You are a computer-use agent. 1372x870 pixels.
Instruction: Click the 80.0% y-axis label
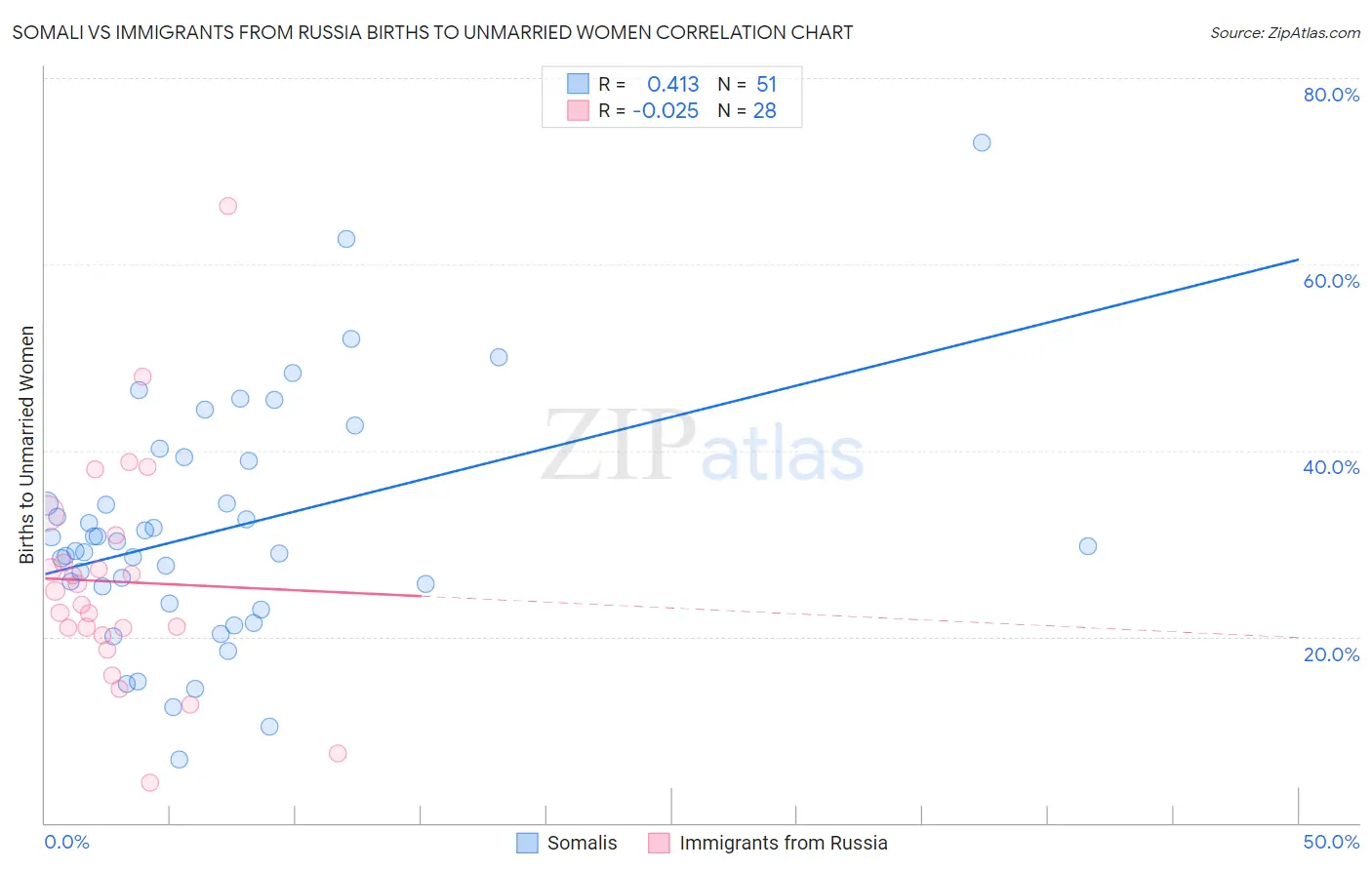(x=1331, y=95)
